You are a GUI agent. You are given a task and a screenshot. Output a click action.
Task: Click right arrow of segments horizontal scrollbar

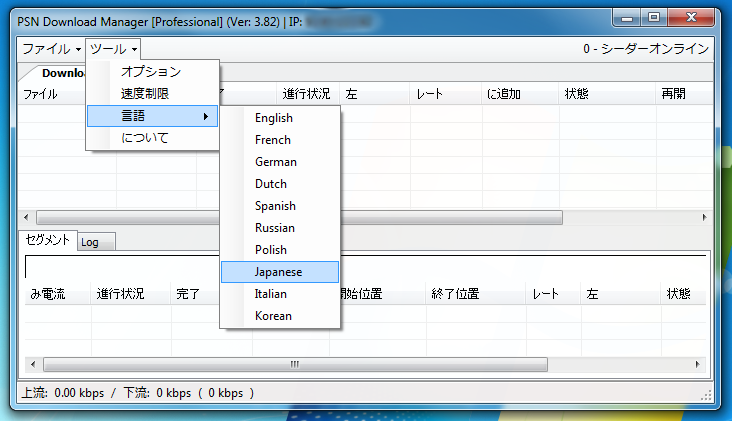coord(697,364)
